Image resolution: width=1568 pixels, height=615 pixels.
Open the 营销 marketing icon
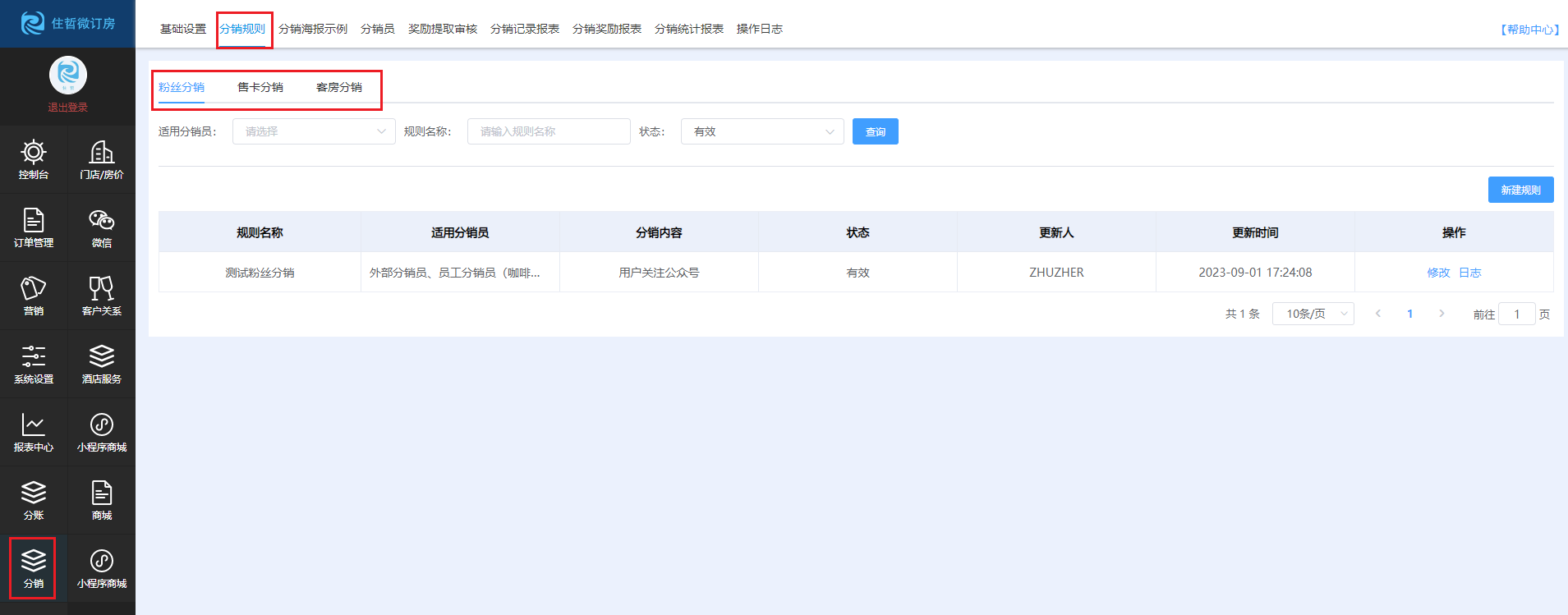34,296
